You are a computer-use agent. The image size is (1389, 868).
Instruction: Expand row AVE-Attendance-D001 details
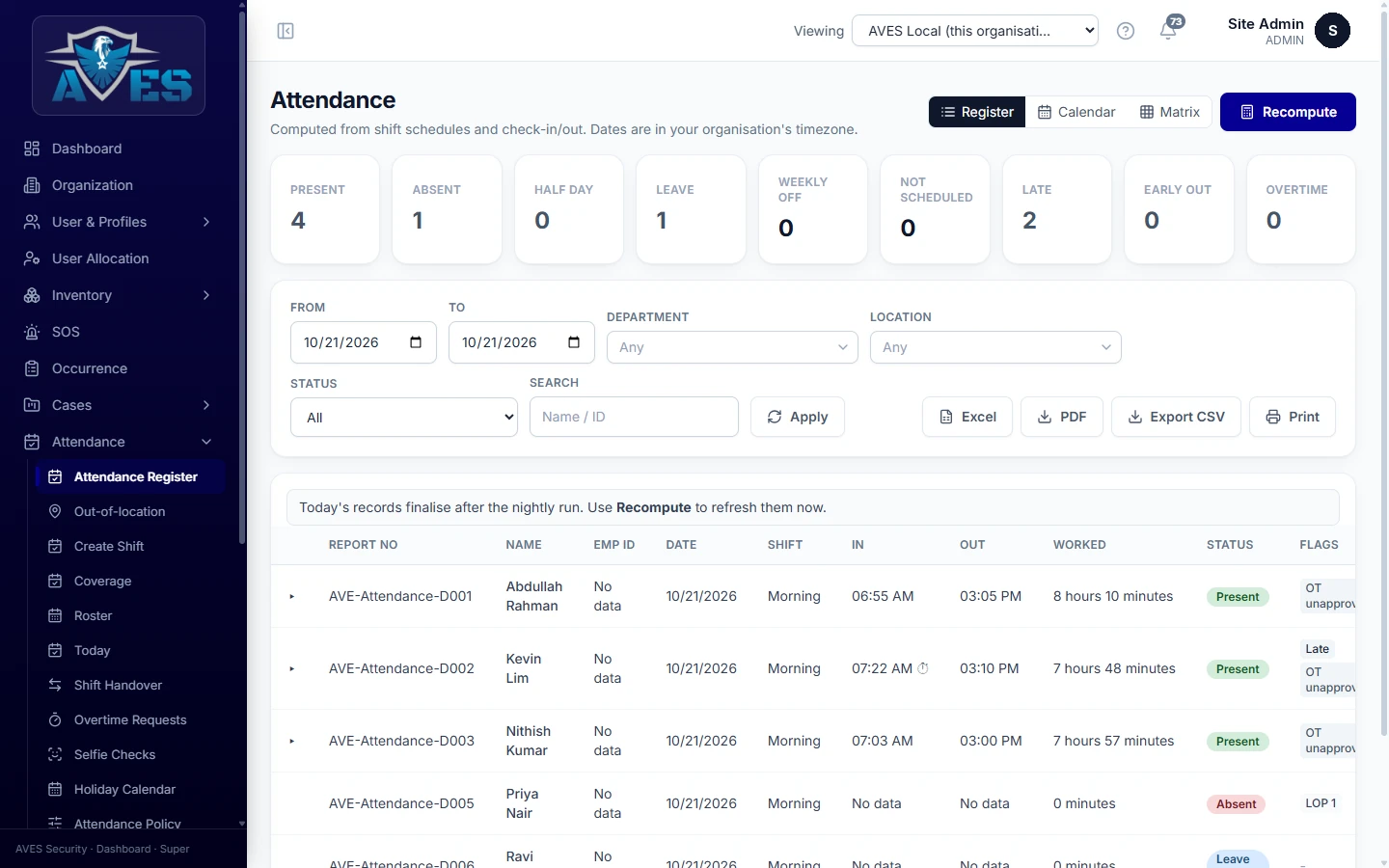[292, 597]
